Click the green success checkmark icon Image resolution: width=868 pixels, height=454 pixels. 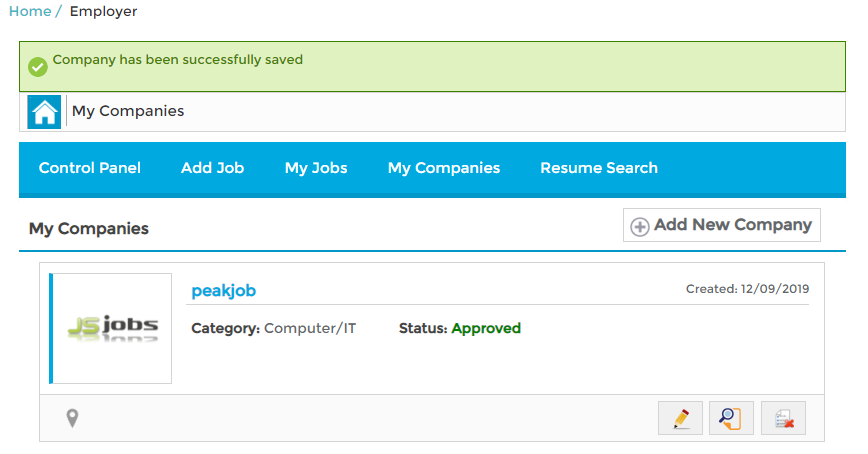click(38, 67)
